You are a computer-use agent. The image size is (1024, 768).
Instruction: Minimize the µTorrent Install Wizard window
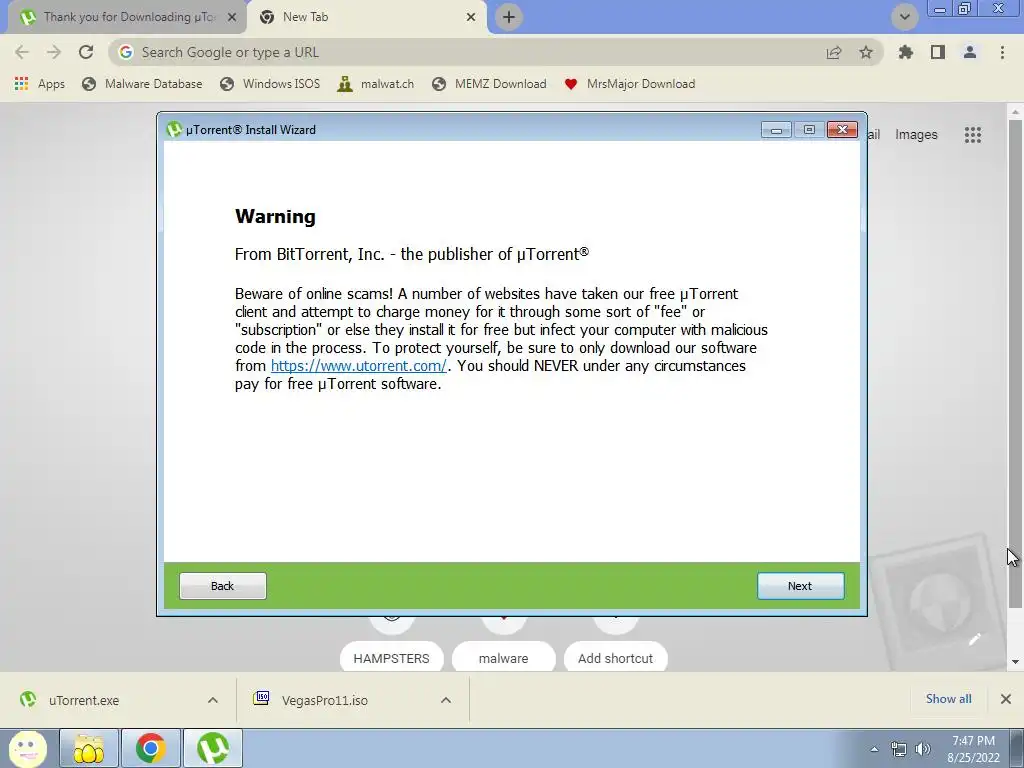coord(776,130)
